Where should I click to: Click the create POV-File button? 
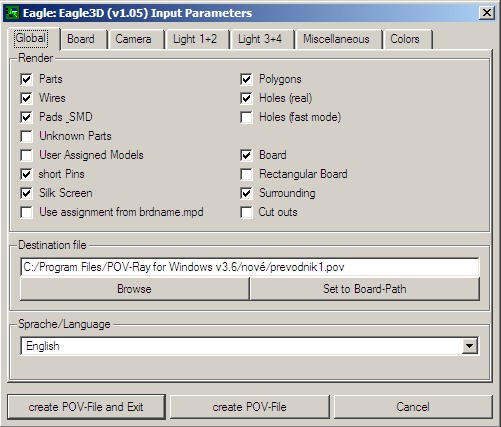(x=250, y=407)
